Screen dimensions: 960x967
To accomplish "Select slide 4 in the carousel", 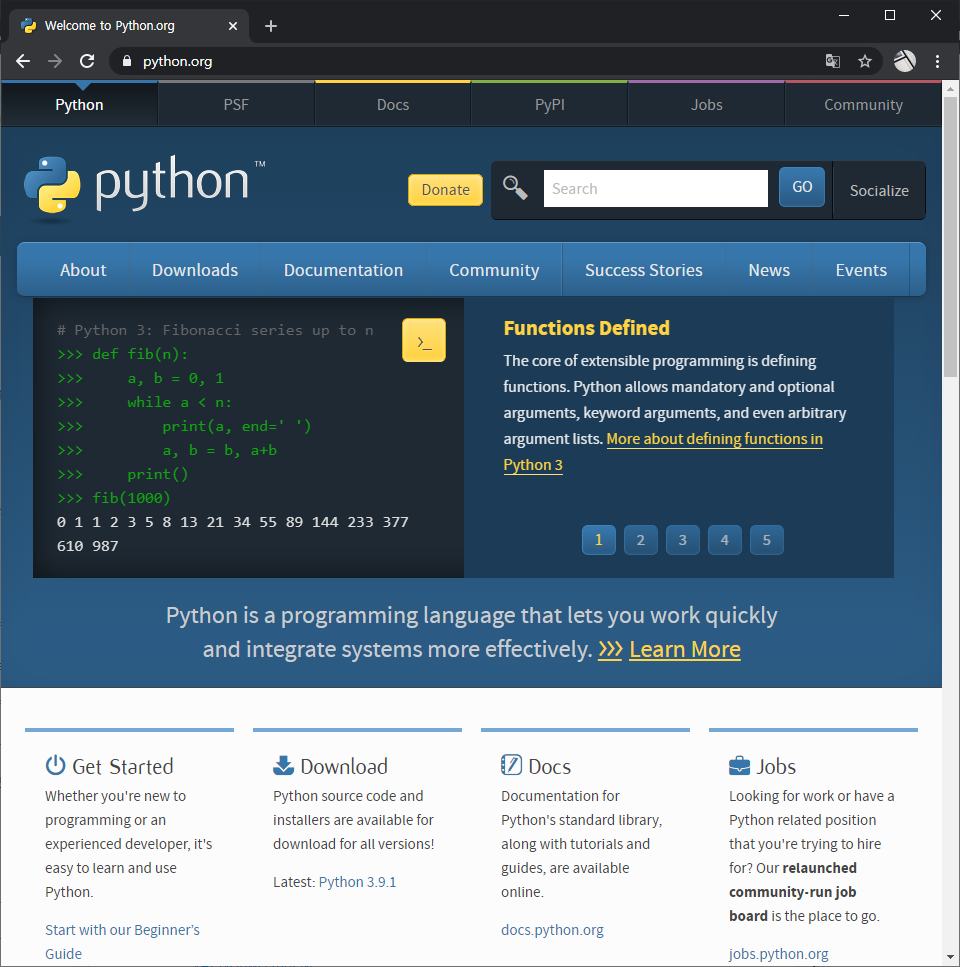I will pyautogui.click(x=724, y=540).
